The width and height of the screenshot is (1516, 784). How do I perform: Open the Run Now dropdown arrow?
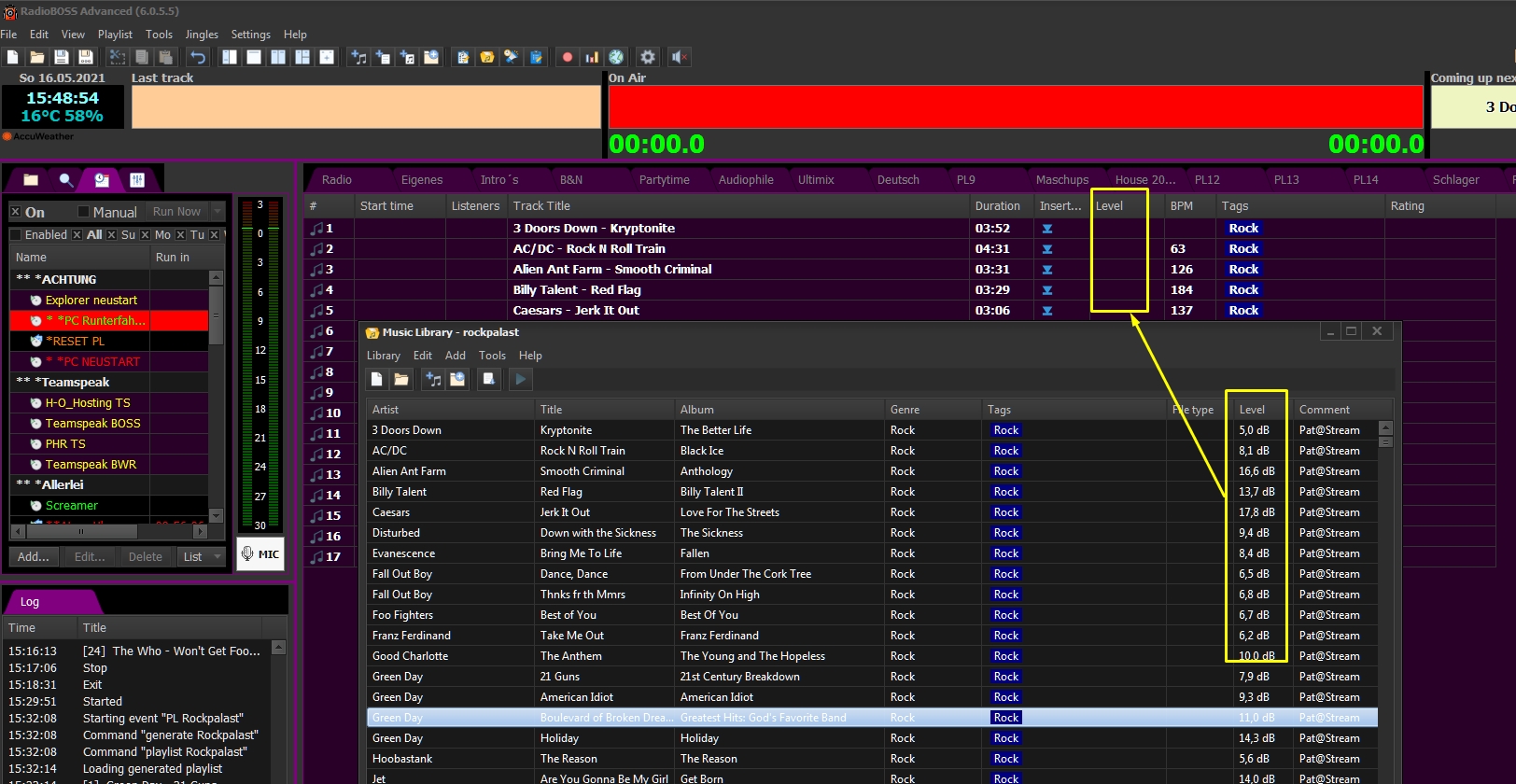click(x=218, y=212)
